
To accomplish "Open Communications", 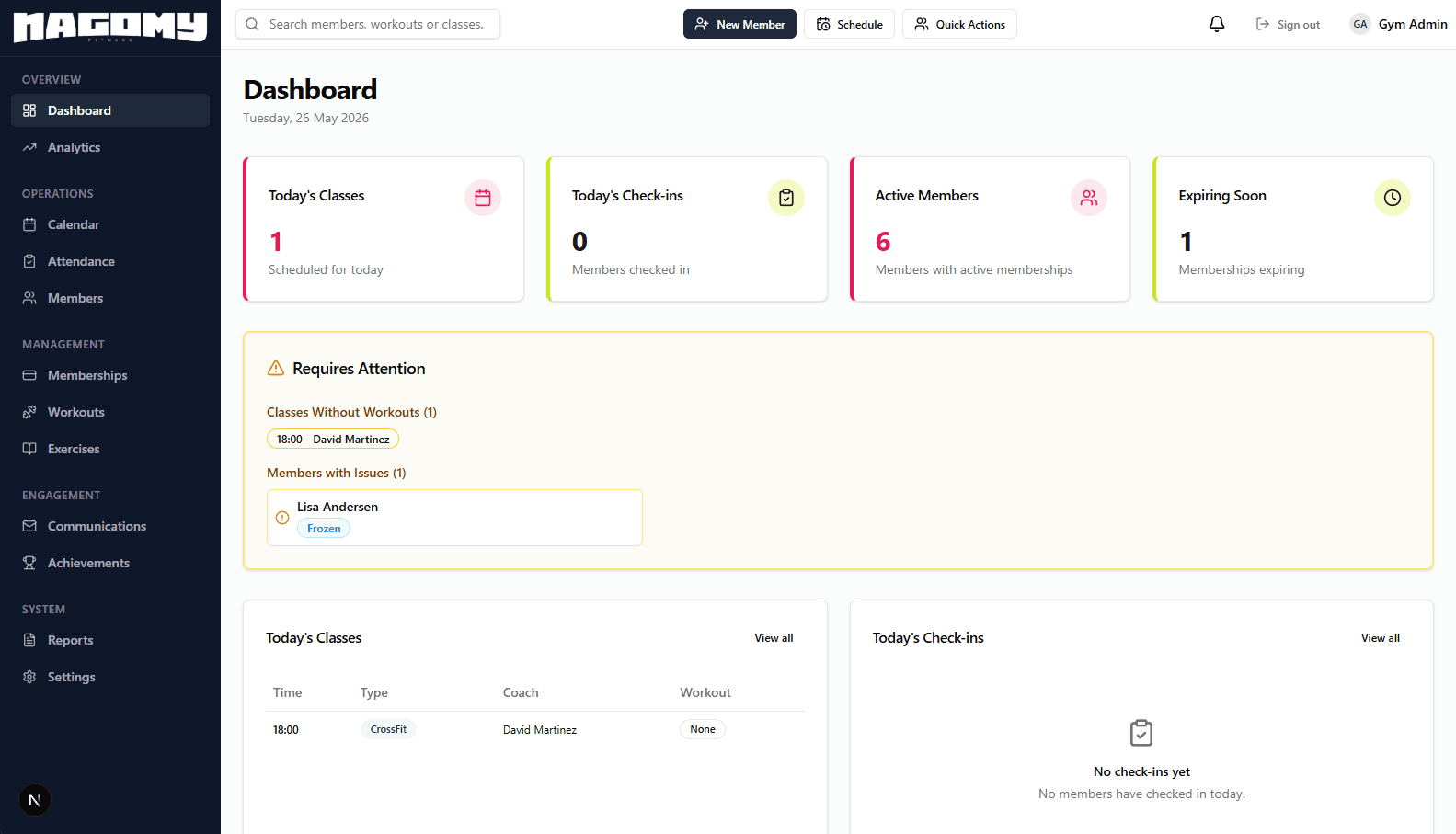I will [x=110, y=526].
